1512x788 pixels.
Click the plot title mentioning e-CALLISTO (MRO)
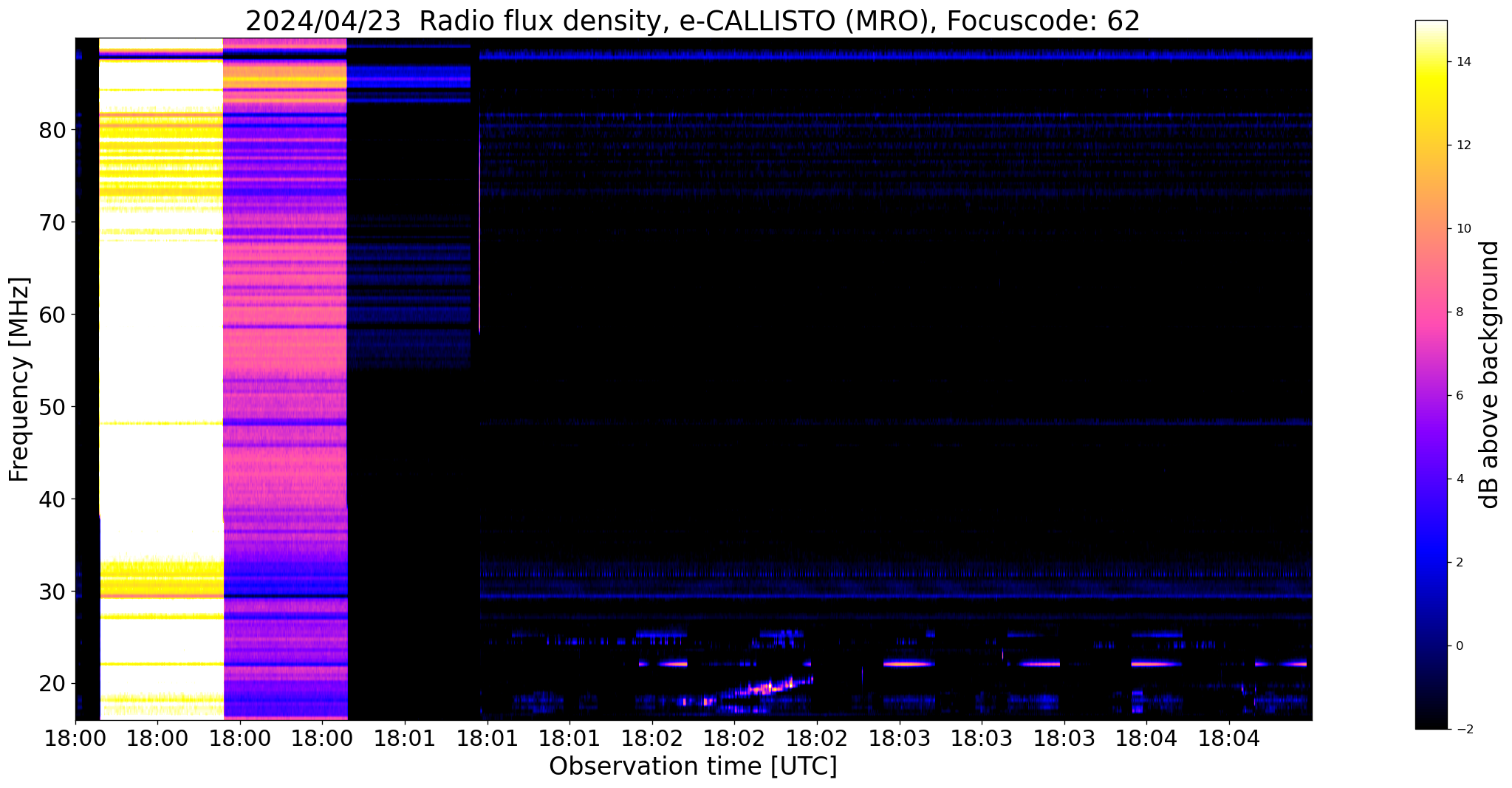693,21
